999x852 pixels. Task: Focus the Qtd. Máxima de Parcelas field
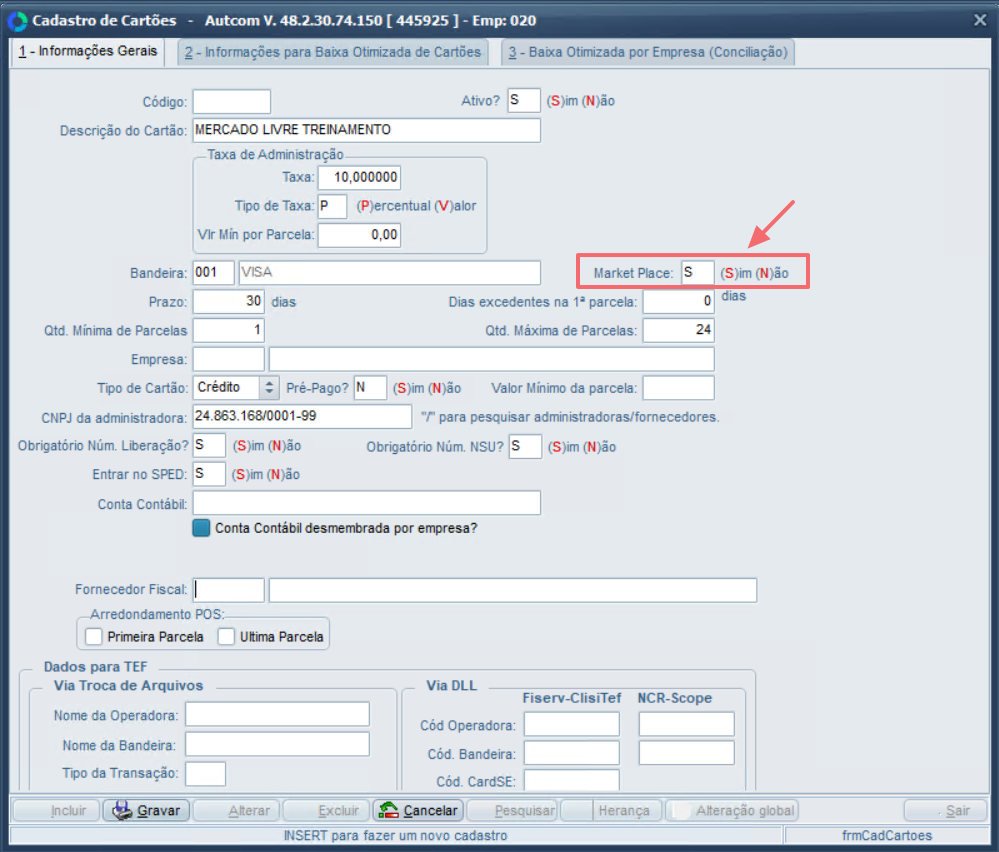coord(678,330)
